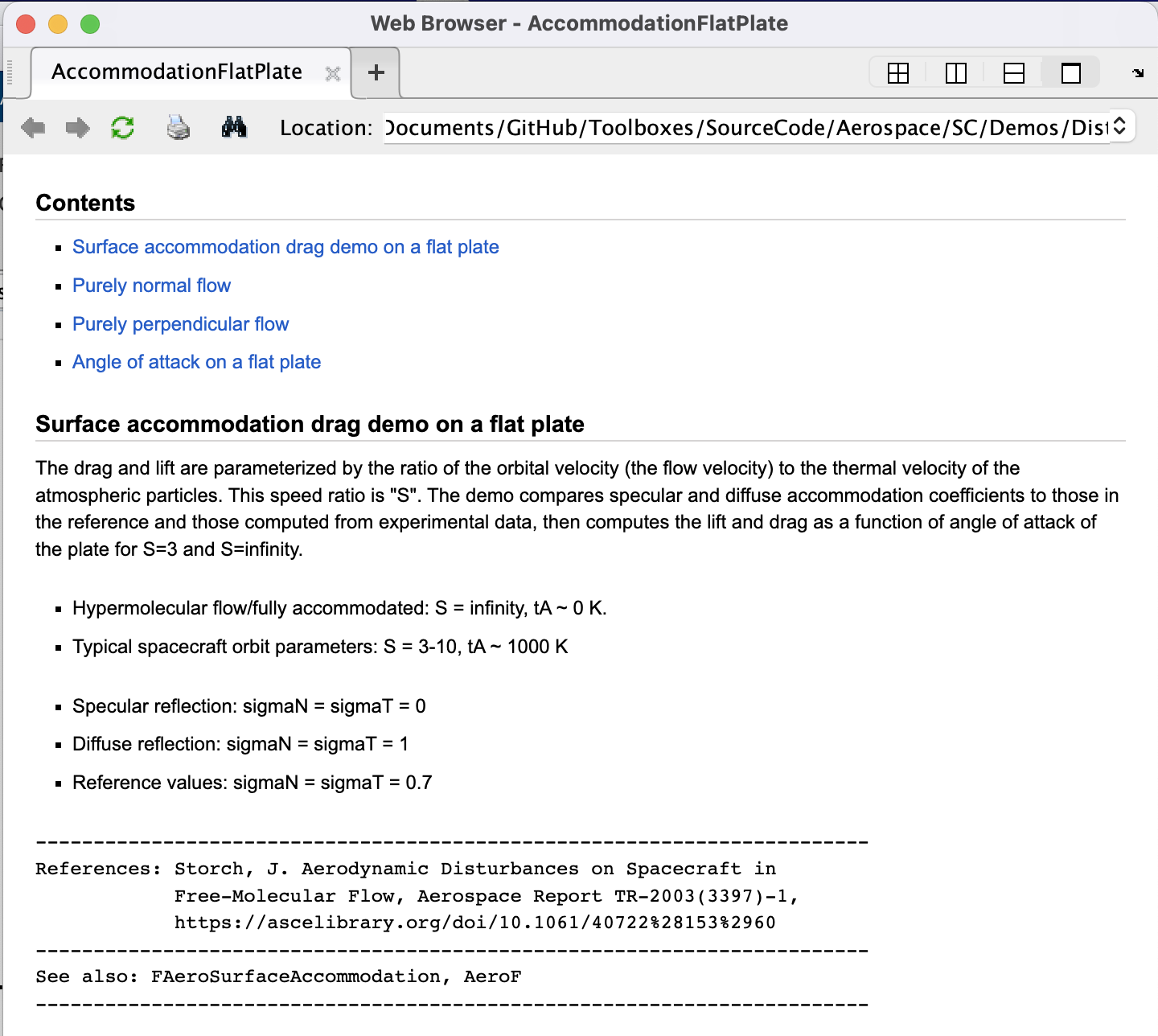Minimize the Web Browser window
Image resolution: width=1158 pixels, height=1036 pixels.
[58, 24]
